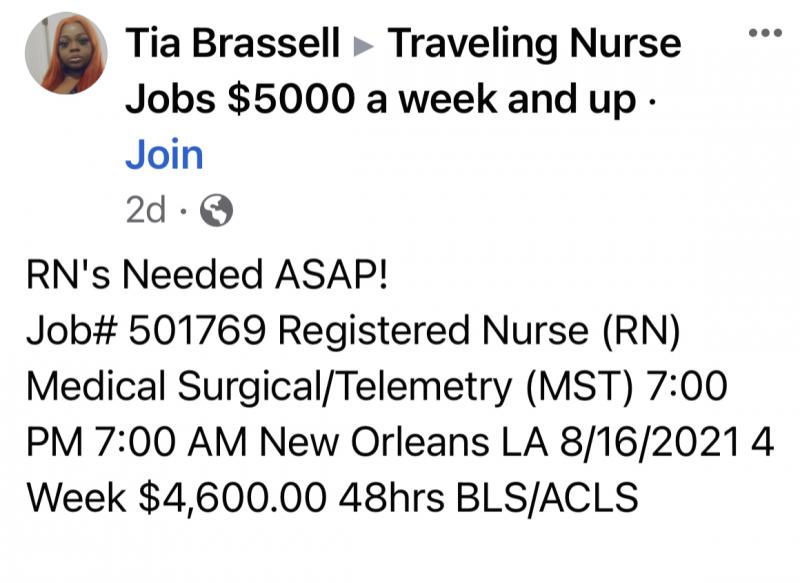Click the BLS/ACLS certification text
This screenshot has height=583, width=800.
547,498
